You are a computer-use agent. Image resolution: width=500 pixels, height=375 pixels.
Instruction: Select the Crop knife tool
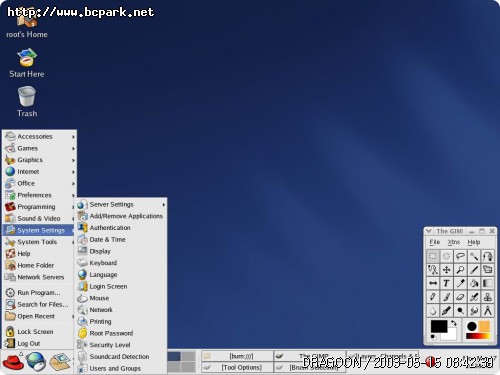click(474, 270)
